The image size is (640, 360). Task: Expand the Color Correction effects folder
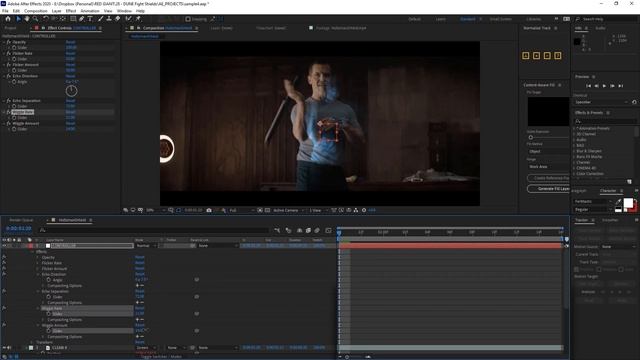click(x=574, y=173)
